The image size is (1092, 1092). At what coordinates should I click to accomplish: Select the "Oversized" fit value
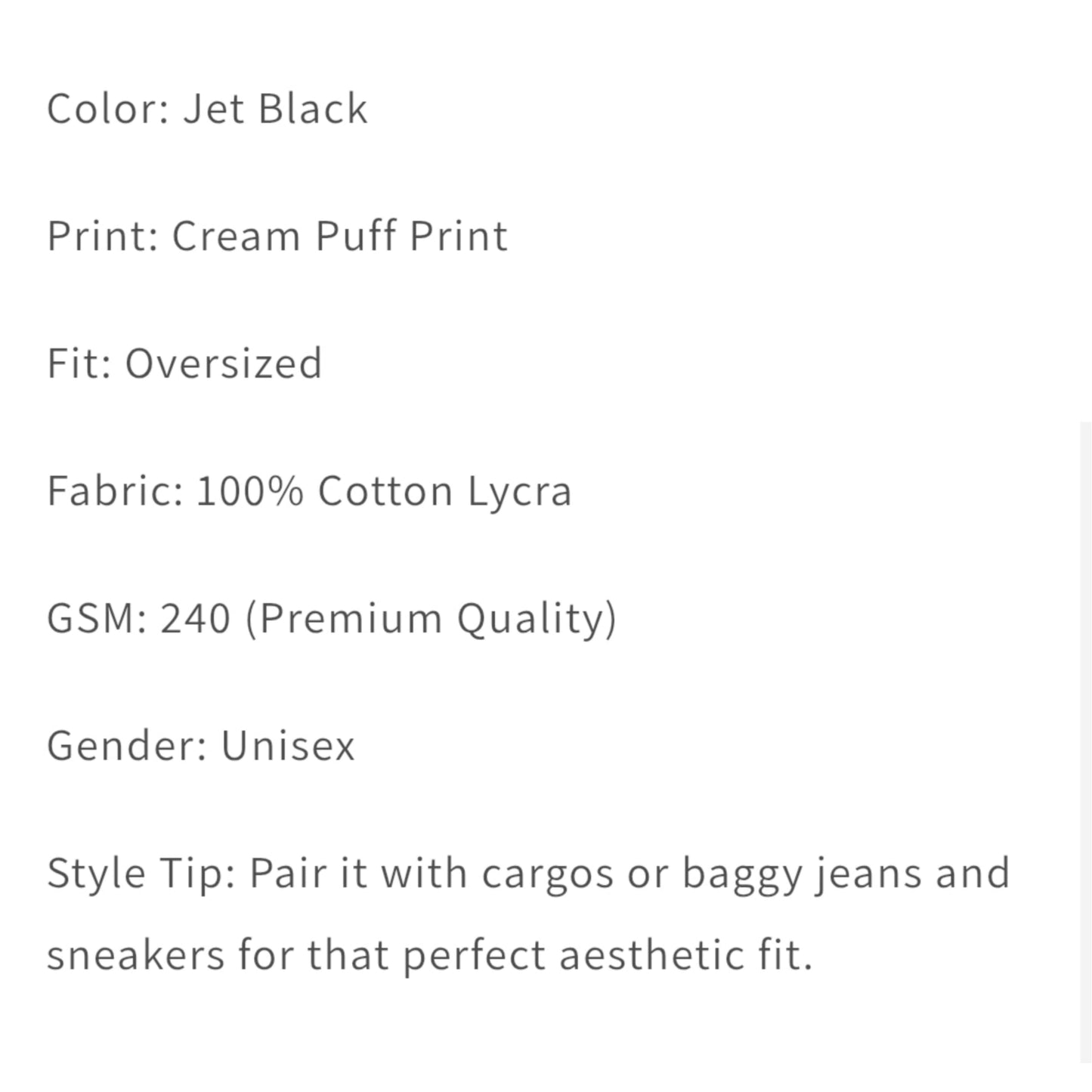point(224,363)
